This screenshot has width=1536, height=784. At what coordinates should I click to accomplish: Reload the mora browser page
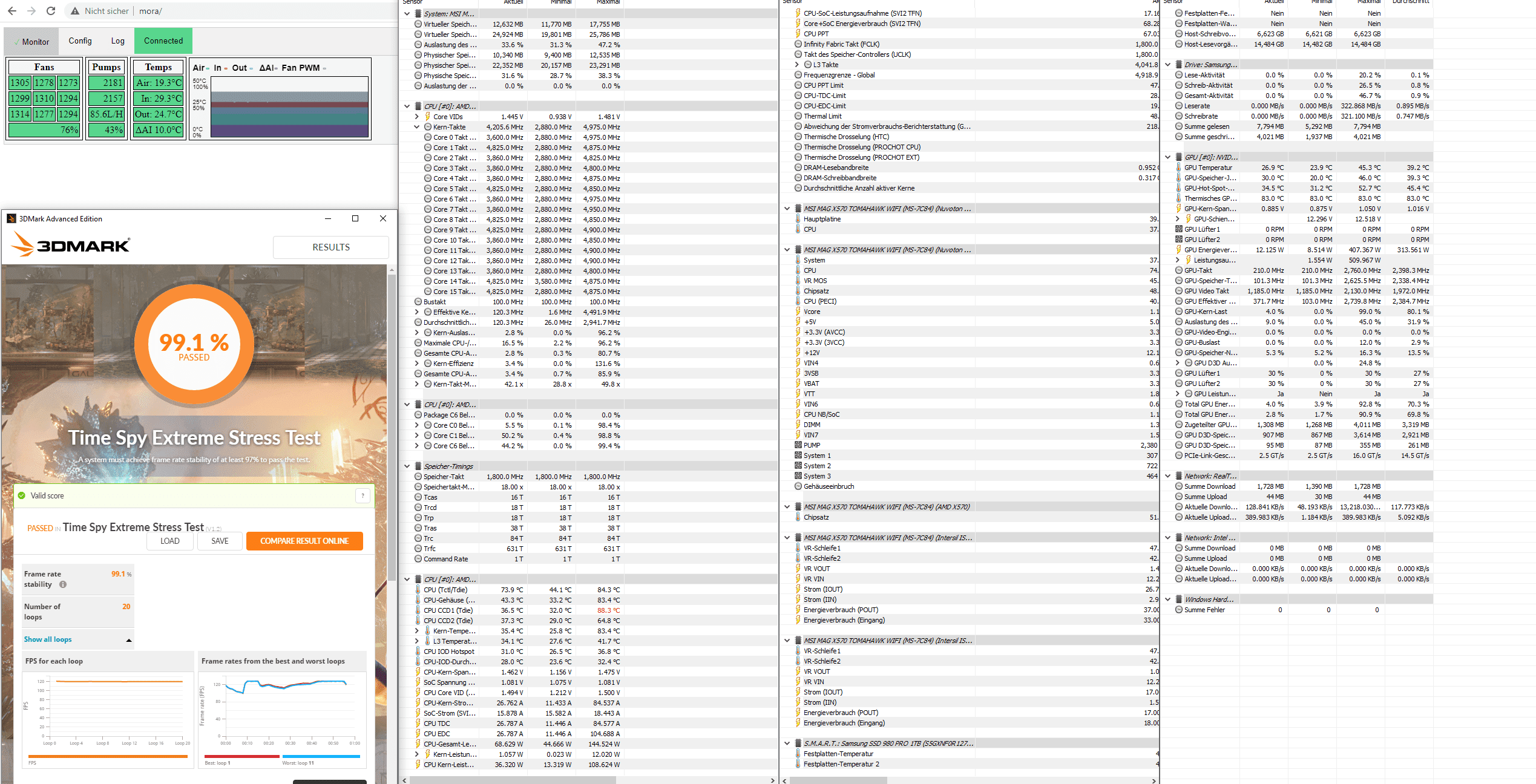[x=51, y=11]
